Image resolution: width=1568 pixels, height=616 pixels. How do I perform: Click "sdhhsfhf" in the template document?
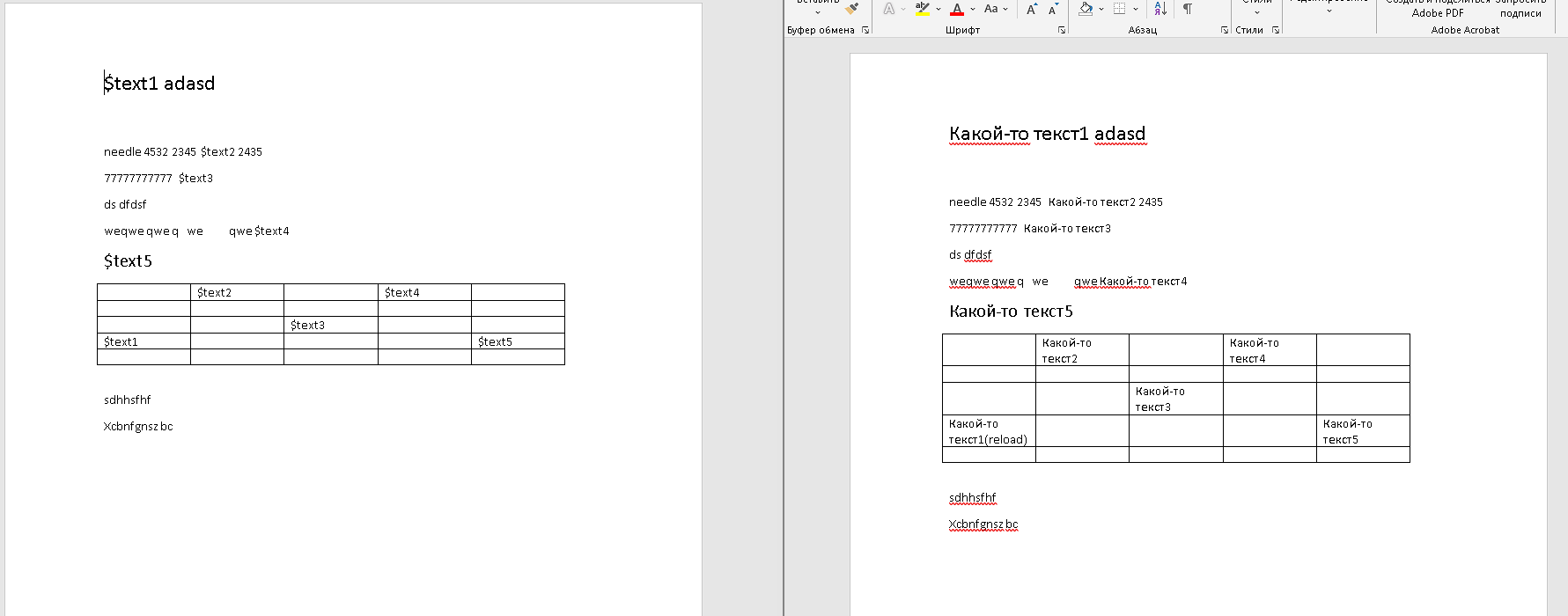[128, 400]
